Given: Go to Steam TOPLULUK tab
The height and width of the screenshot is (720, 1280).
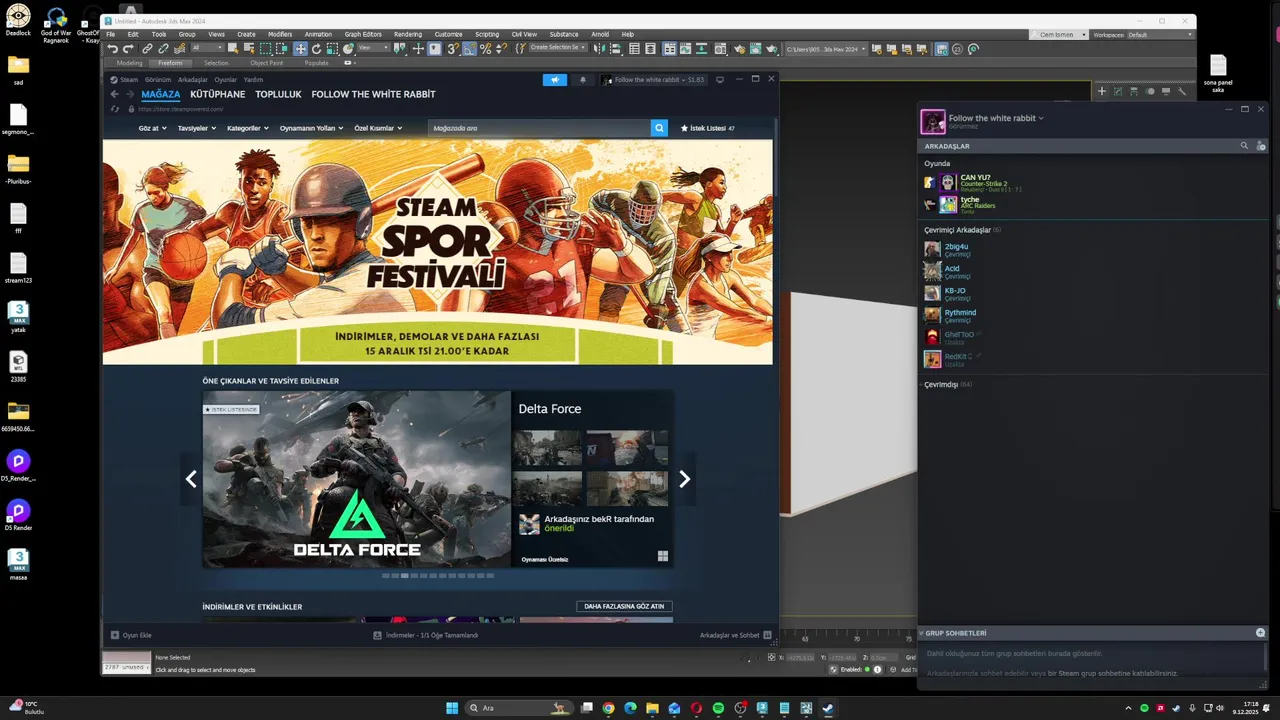Looking at the screenshot, I should click(x=278, y=94).
